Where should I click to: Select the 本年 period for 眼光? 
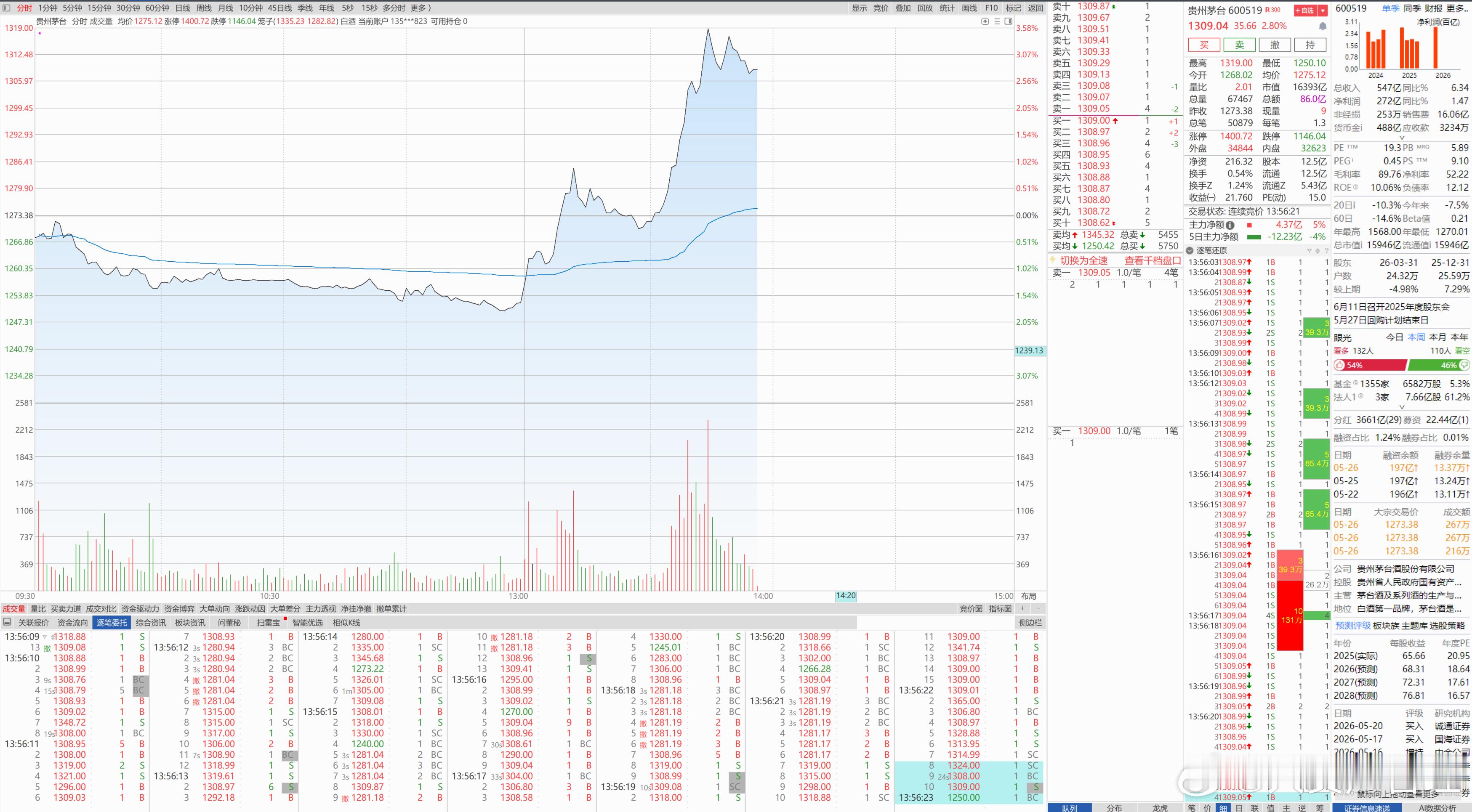point(1459,337)
